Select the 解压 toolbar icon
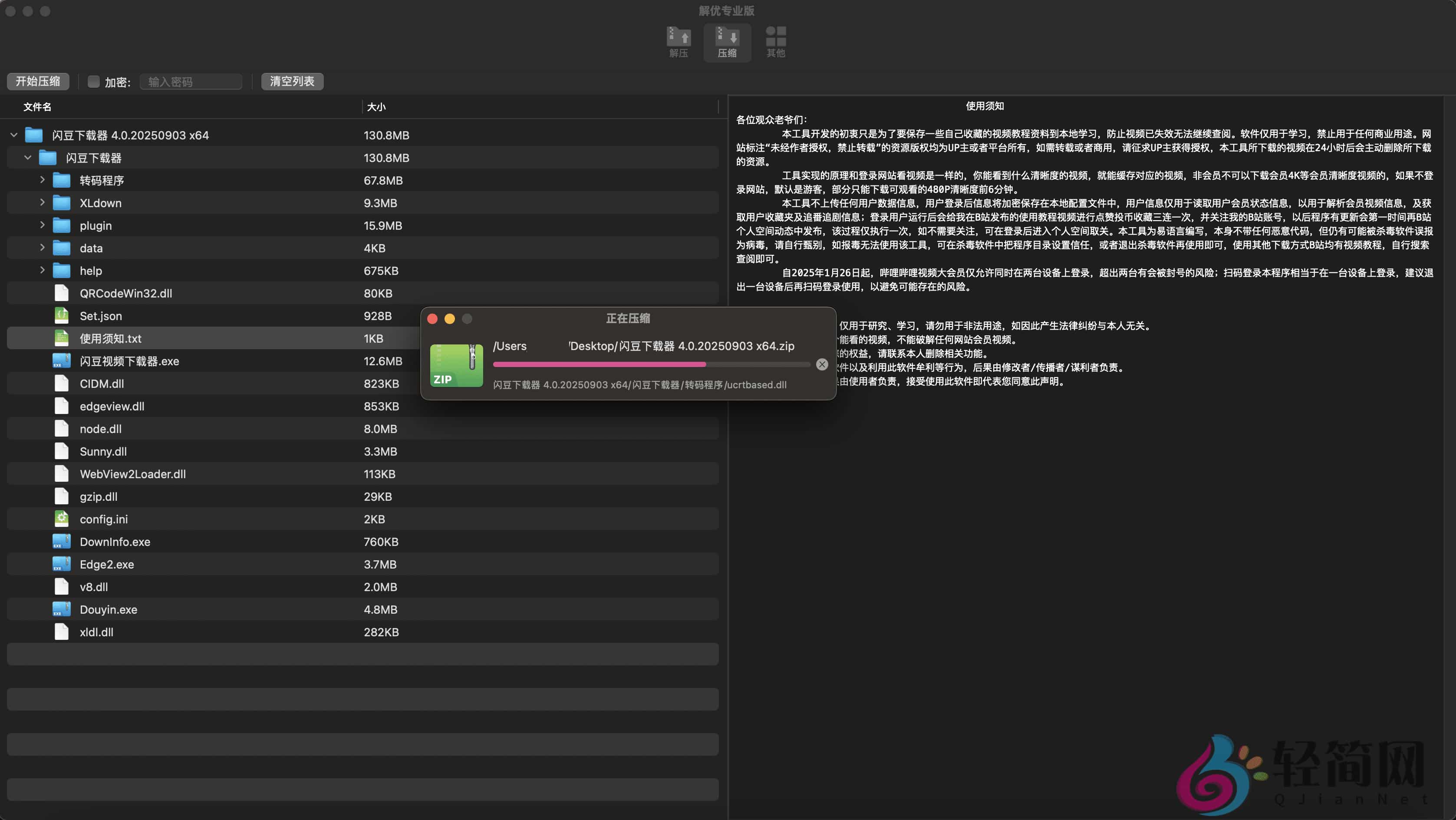The image size is (1456, 820). tap(678, 41)
